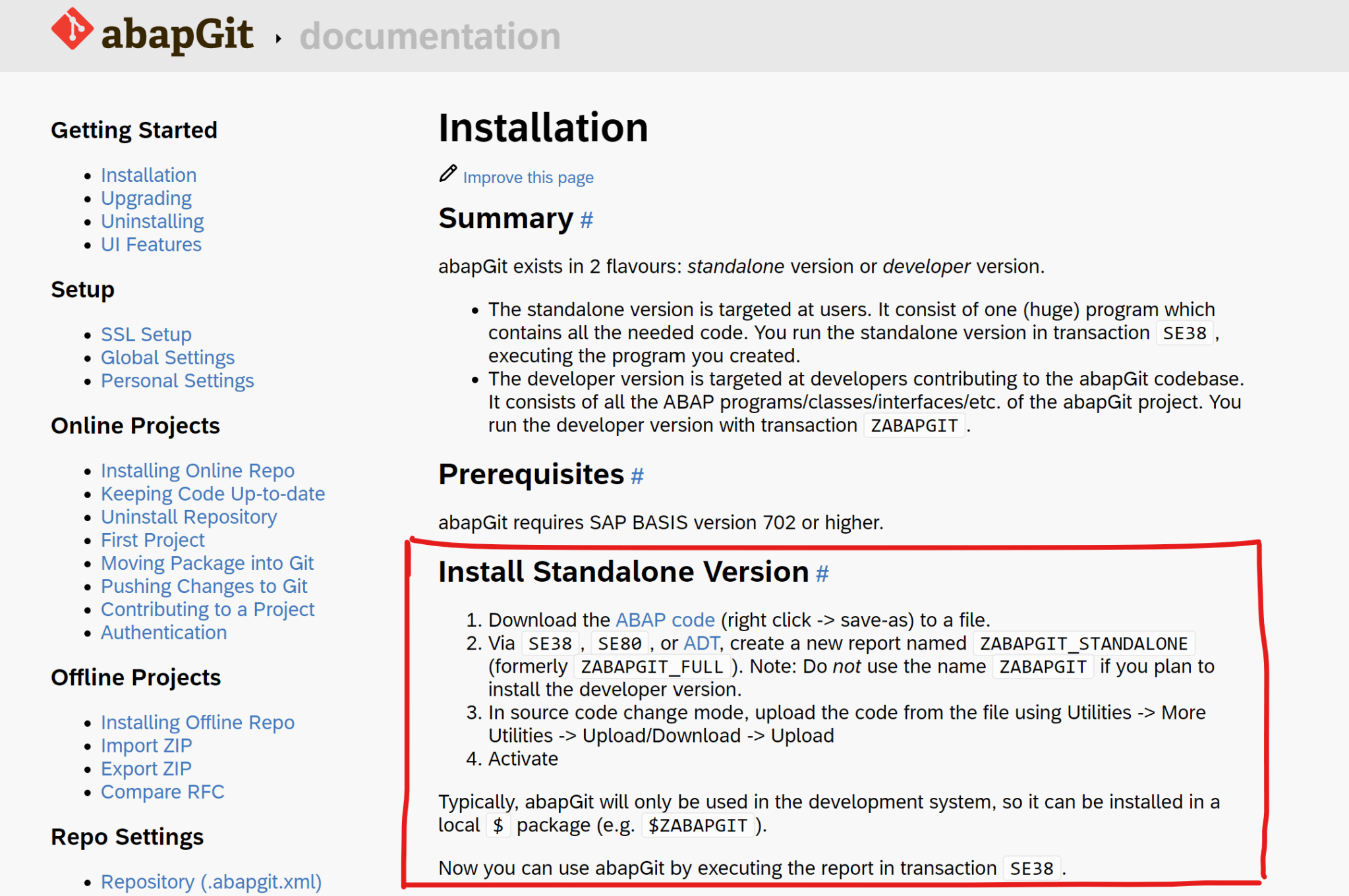The width and height of the screenshot is (1349, 896).
Task: Open Personal Settings documentation
Action: coord(177,380)
